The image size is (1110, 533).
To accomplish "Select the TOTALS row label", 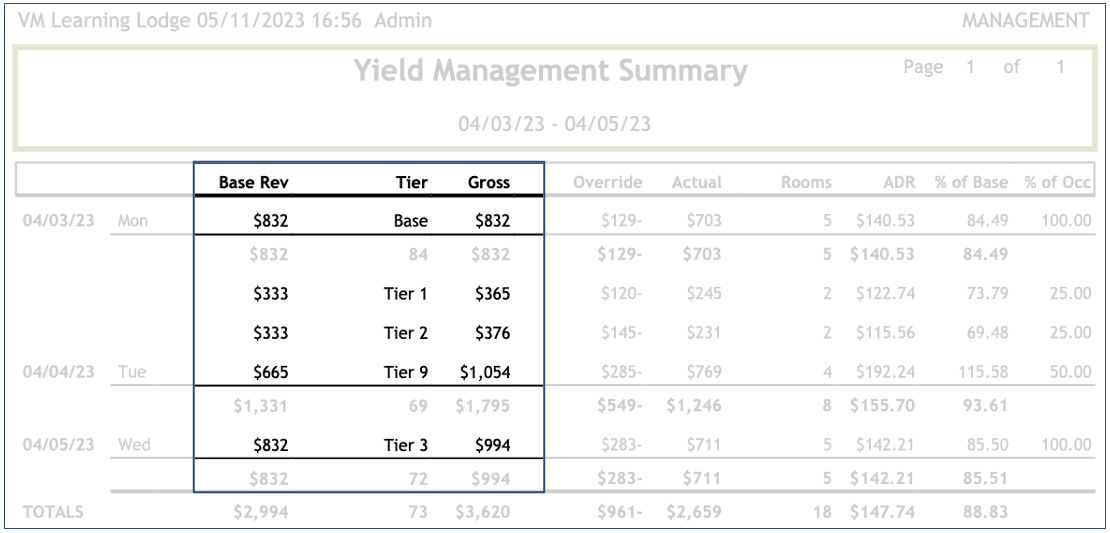I will (54, 512).
